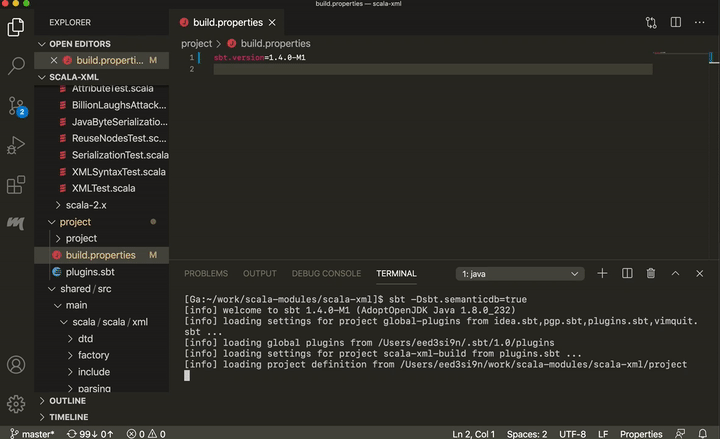Select the Terminal tab
Image resolution: width=720 pixels, height=439 pixels.
coord(396,274)
